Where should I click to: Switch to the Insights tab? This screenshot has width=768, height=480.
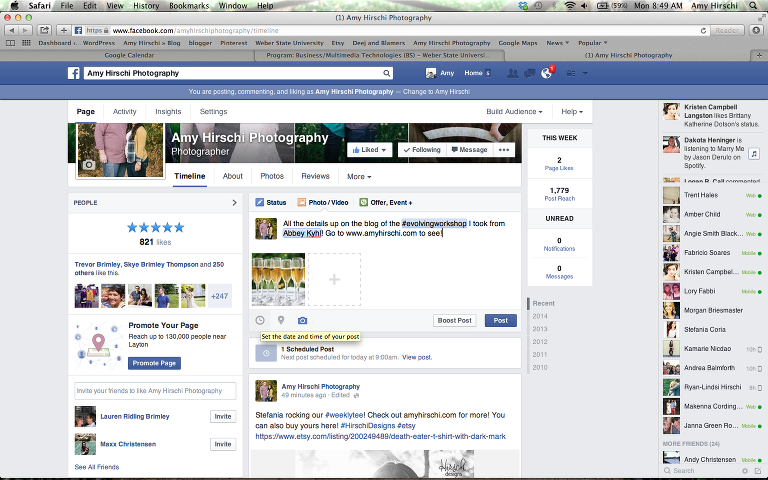pyautogui.click(x=168, y=112)
